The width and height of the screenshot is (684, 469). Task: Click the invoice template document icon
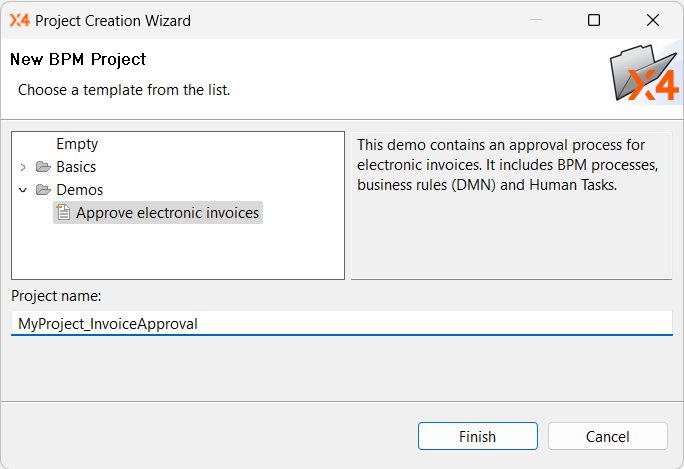(63, 213)
